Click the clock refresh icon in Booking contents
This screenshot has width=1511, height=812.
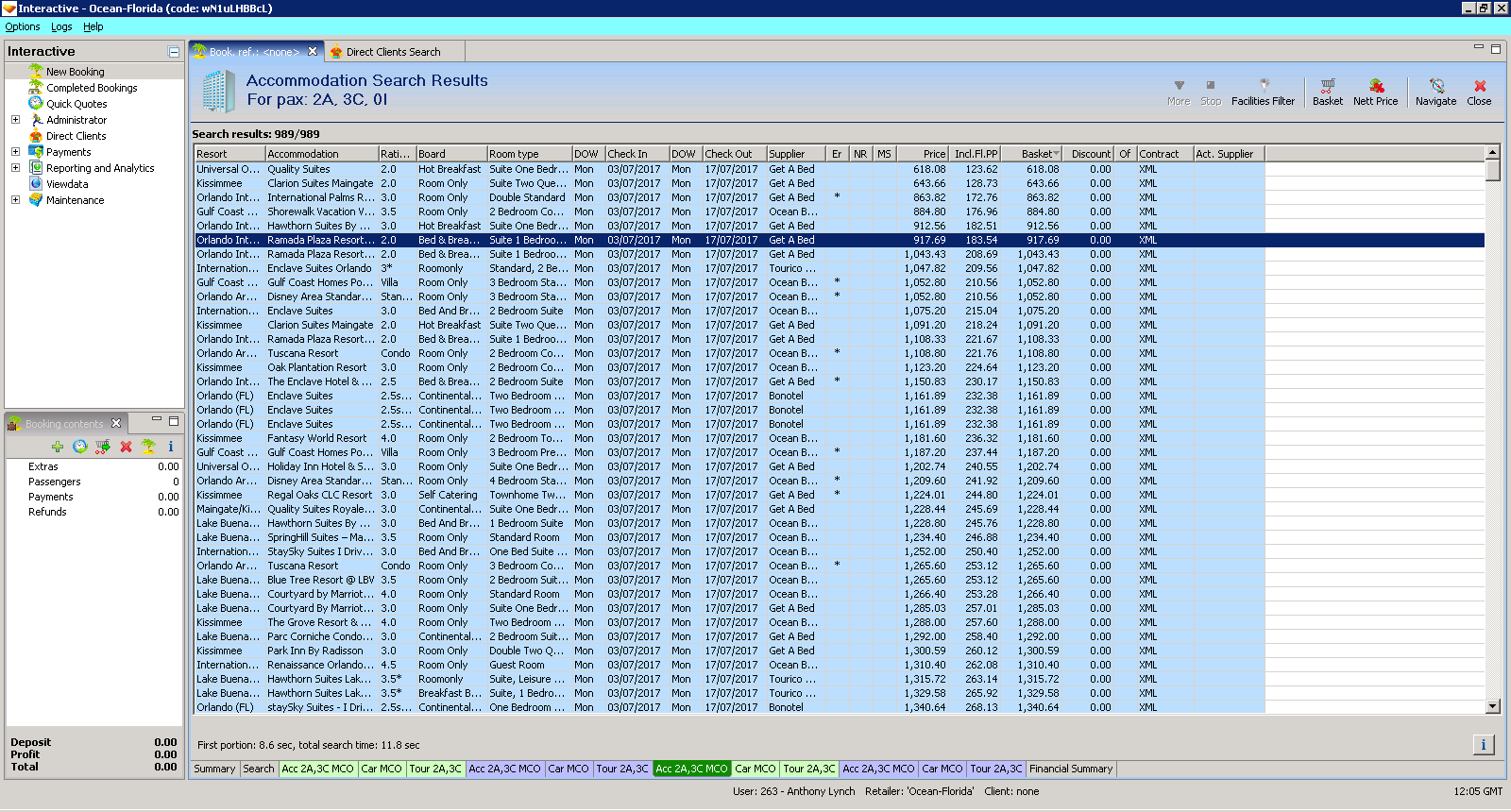point(80,447)
